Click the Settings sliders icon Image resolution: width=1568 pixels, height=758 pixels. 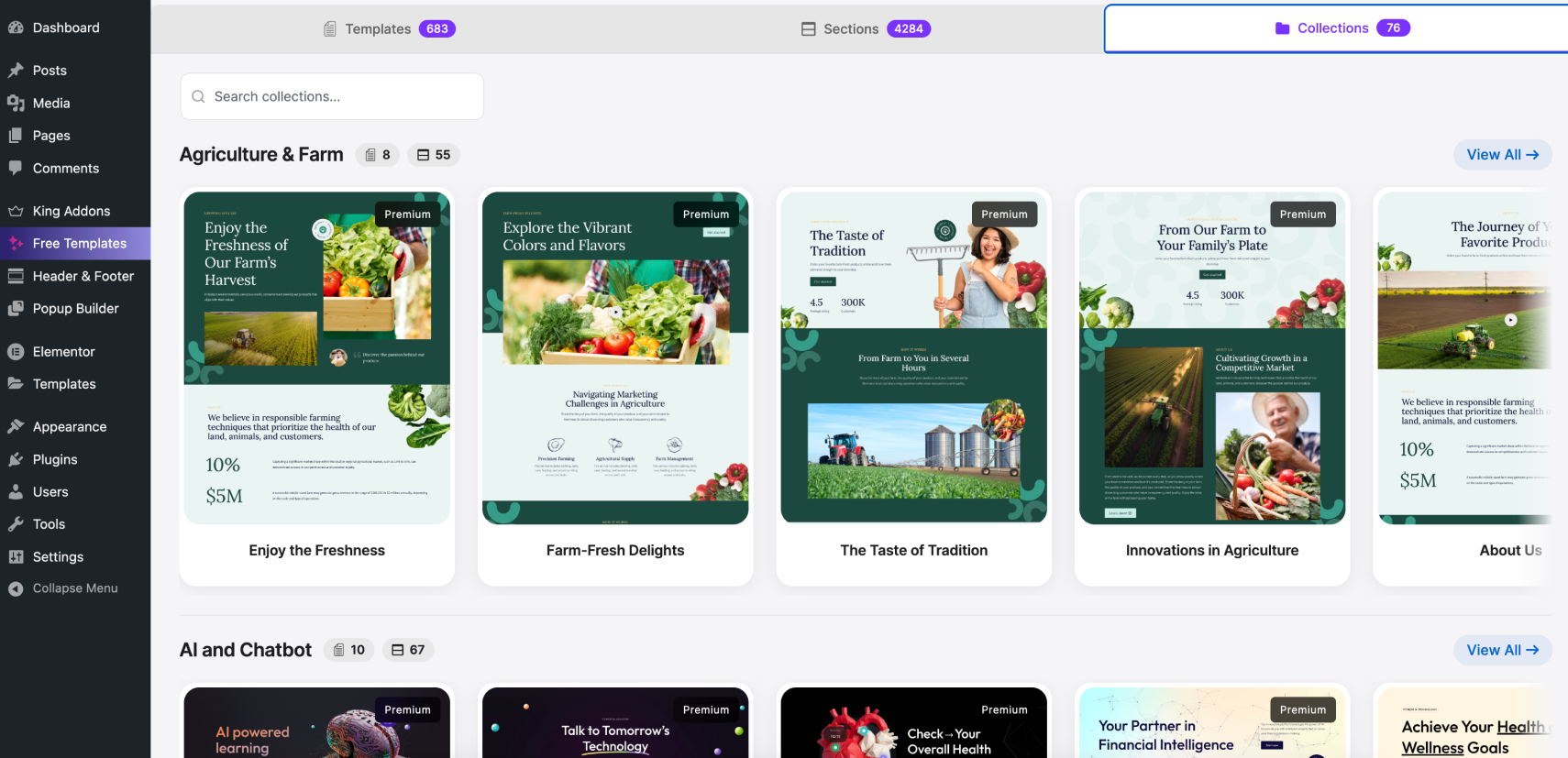click(x=16, y=556)
